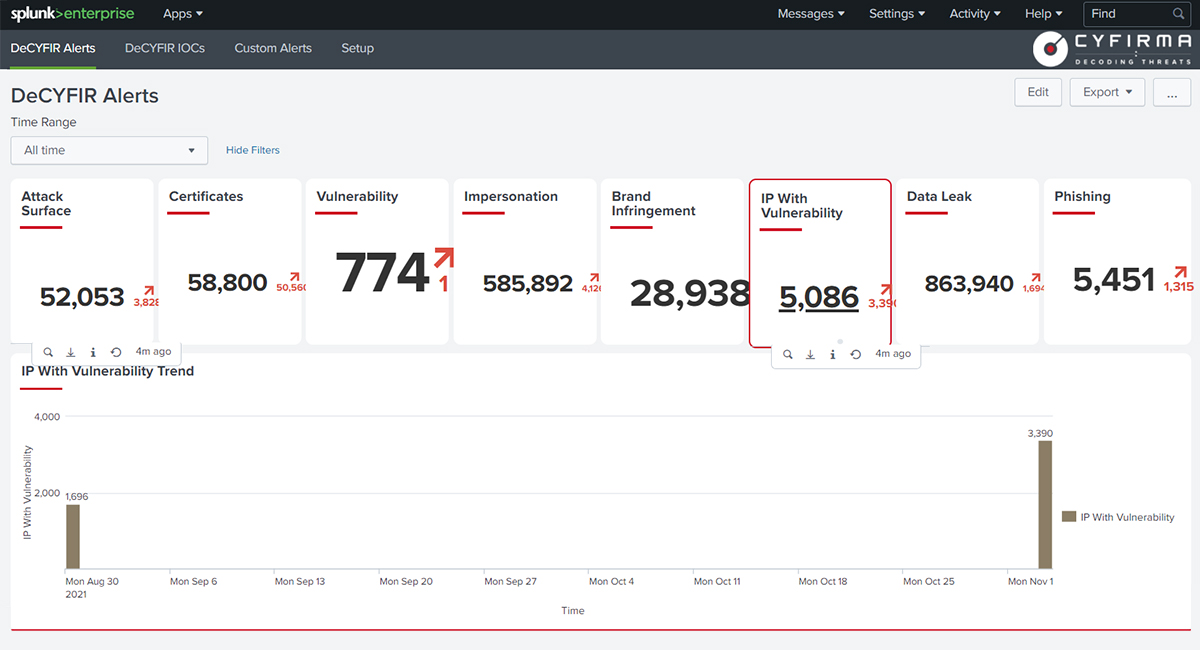Click the Phishing card title
Viewport: 1200px width, 650px height.
[1082, 197]
